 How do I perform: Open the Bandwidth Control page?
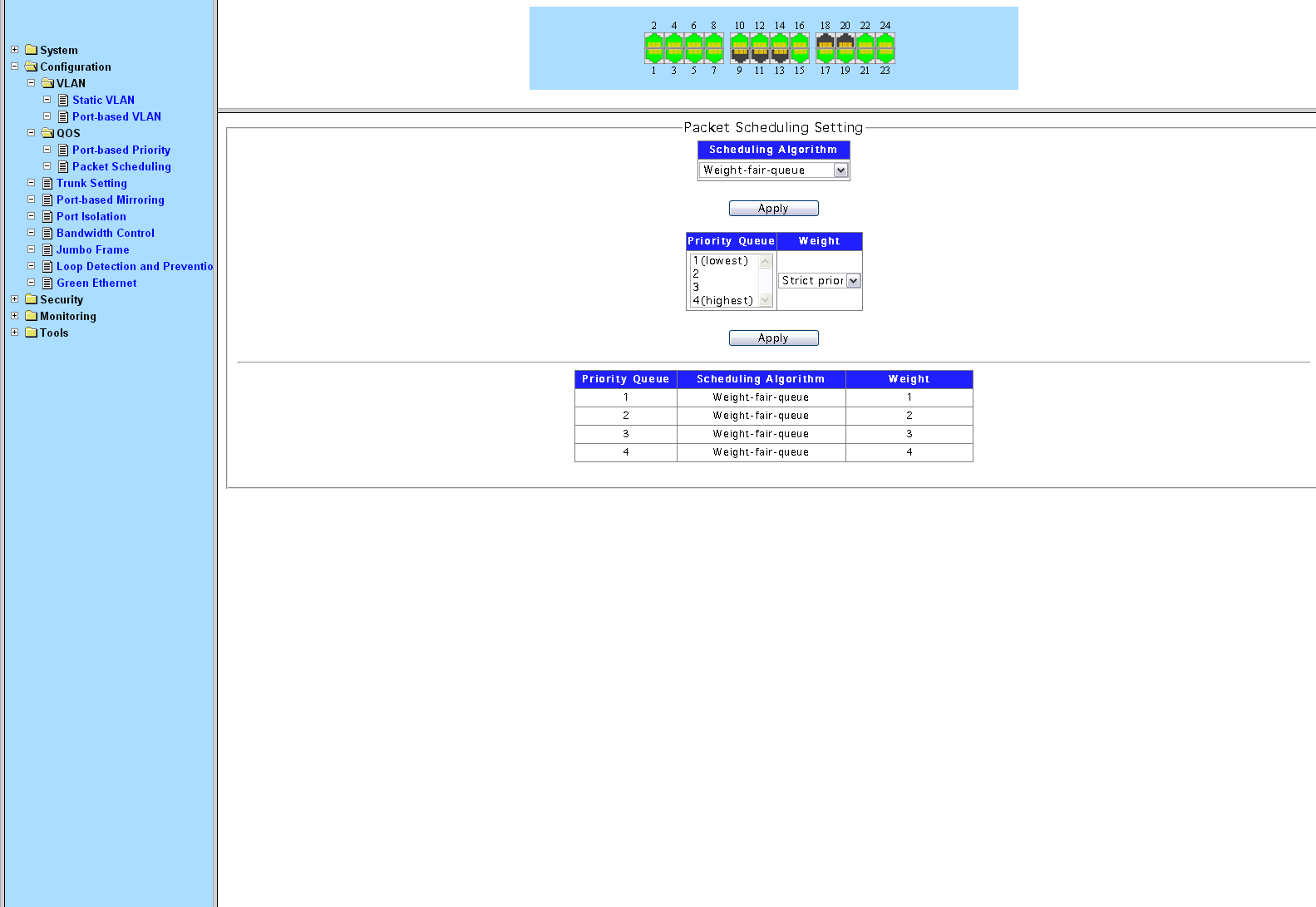coord(105,233)
